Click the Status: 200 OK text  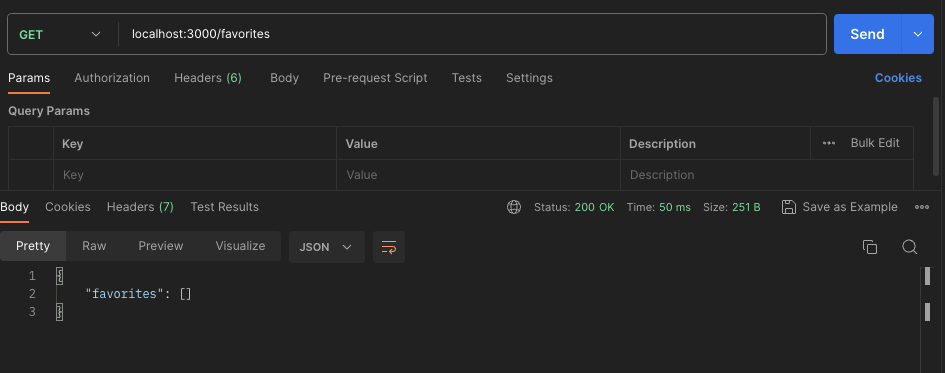[x=574, y=207]
